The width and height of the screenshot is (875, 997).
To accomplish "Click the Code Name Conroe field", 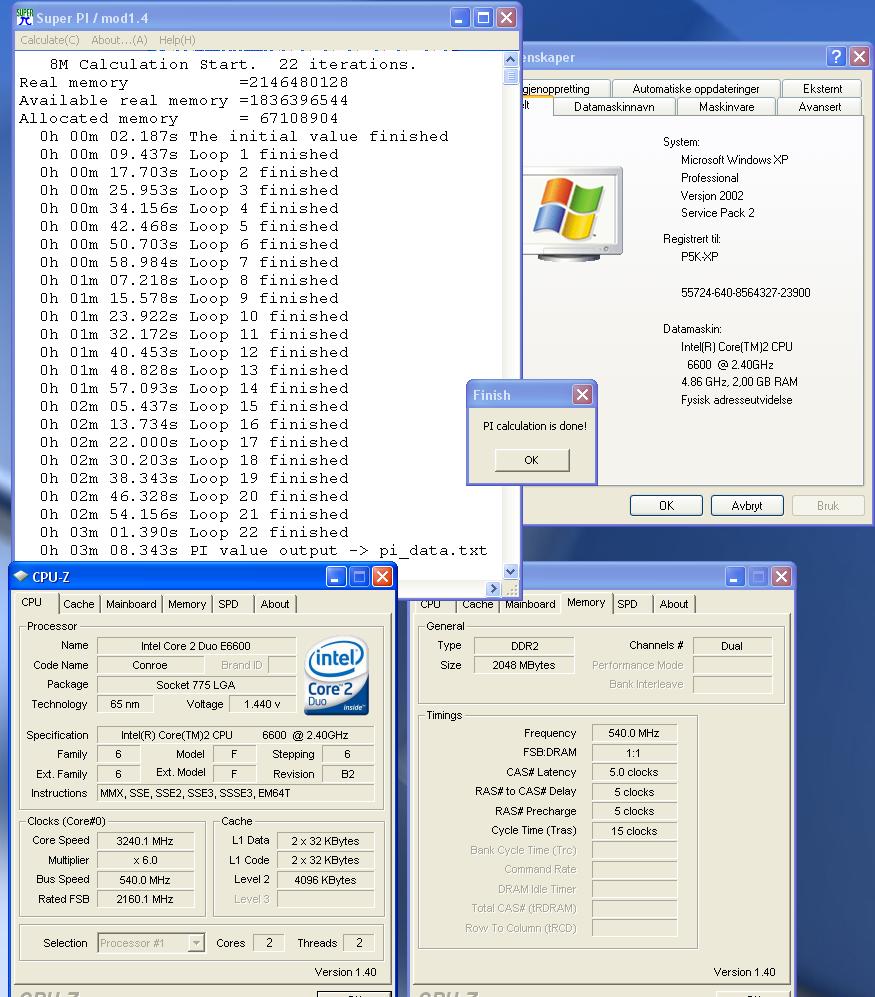I will 150,665.
